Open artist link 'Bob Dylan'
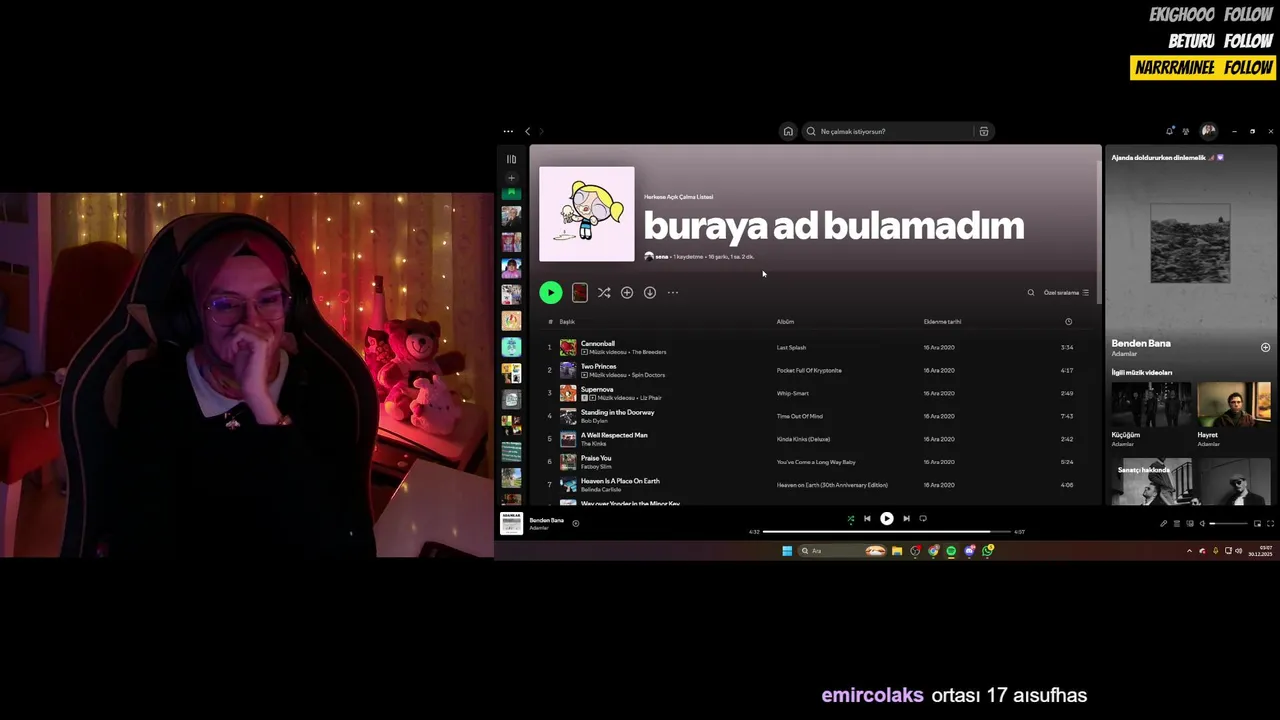The width and height of the screenshot is (1280, 720). pos(594,421)
